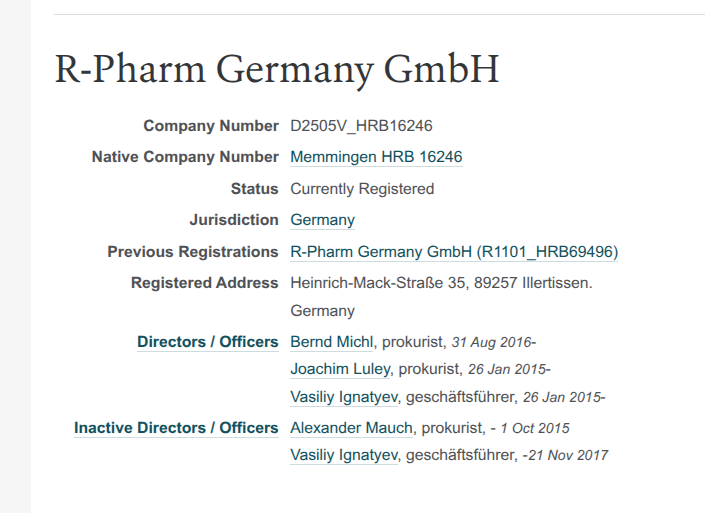
Task: Click the Jurisdiction field label
Action: (x=233, y=220)
